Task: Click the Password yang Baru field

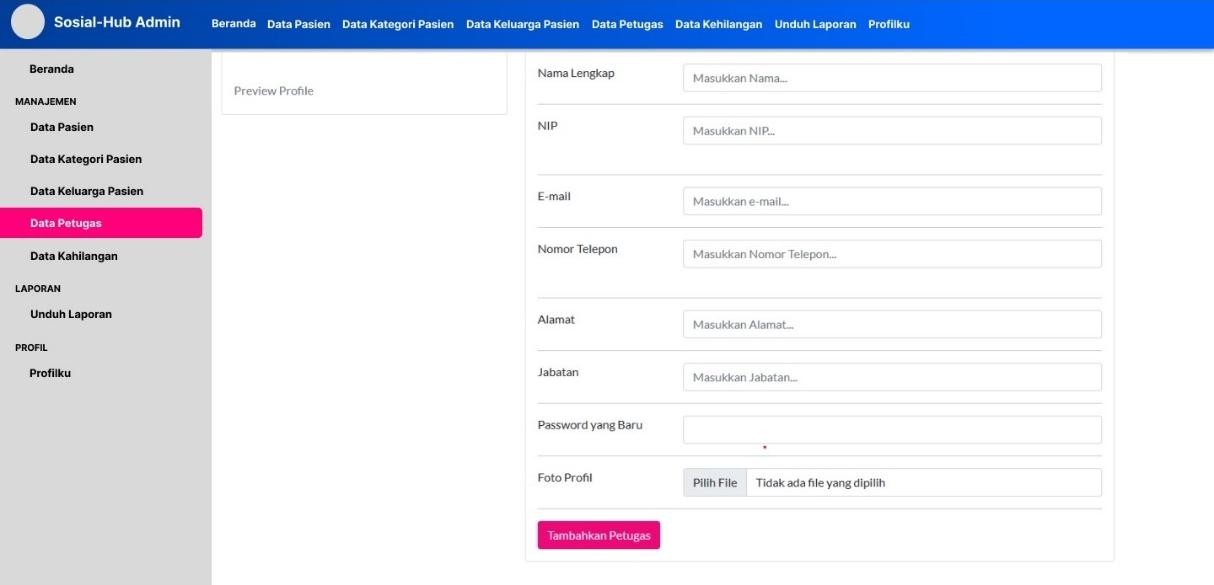Action: tap(891, 430)
